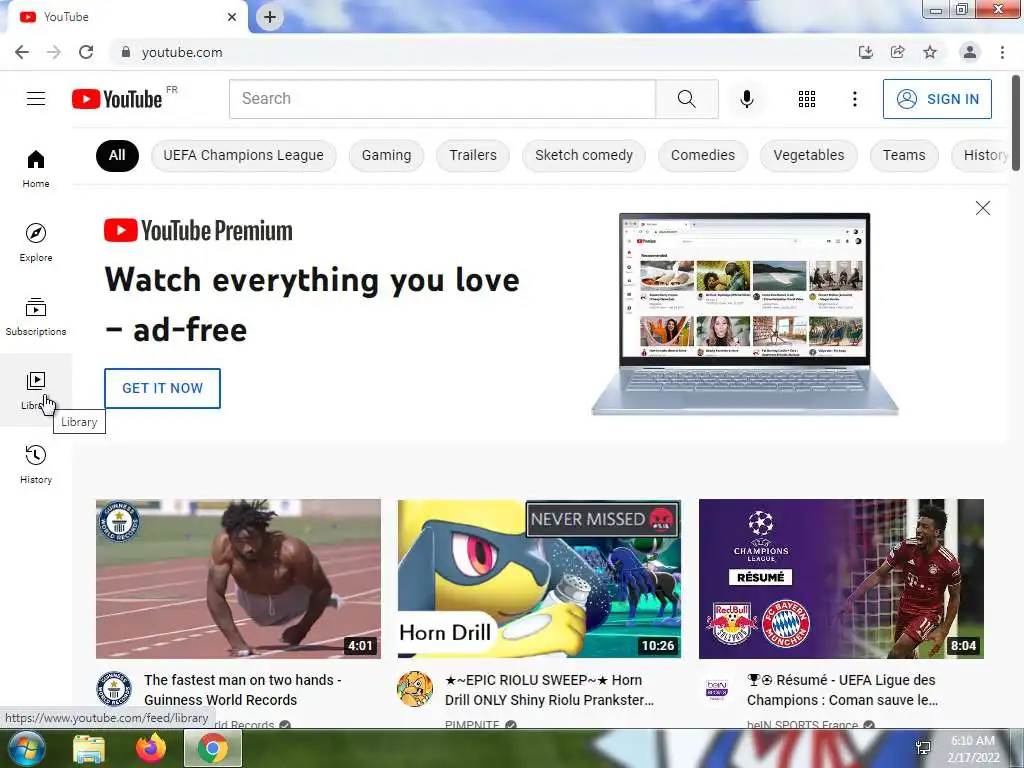
Task: Open Chrome three-dot menu
Action: [1002, 52]
